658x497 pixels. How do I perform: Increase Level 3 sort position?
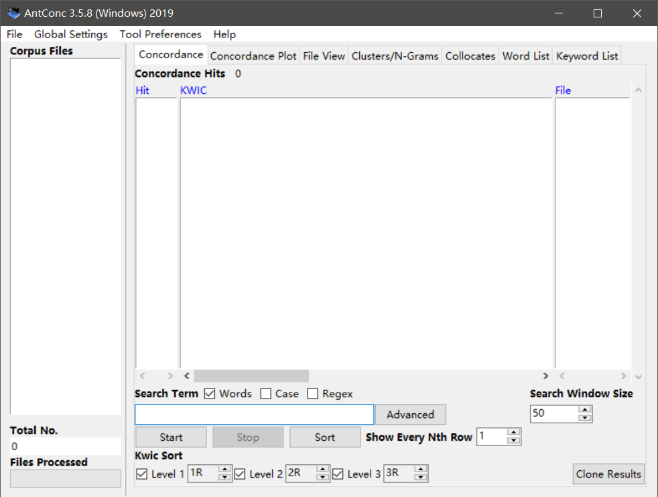coord(420,469)
